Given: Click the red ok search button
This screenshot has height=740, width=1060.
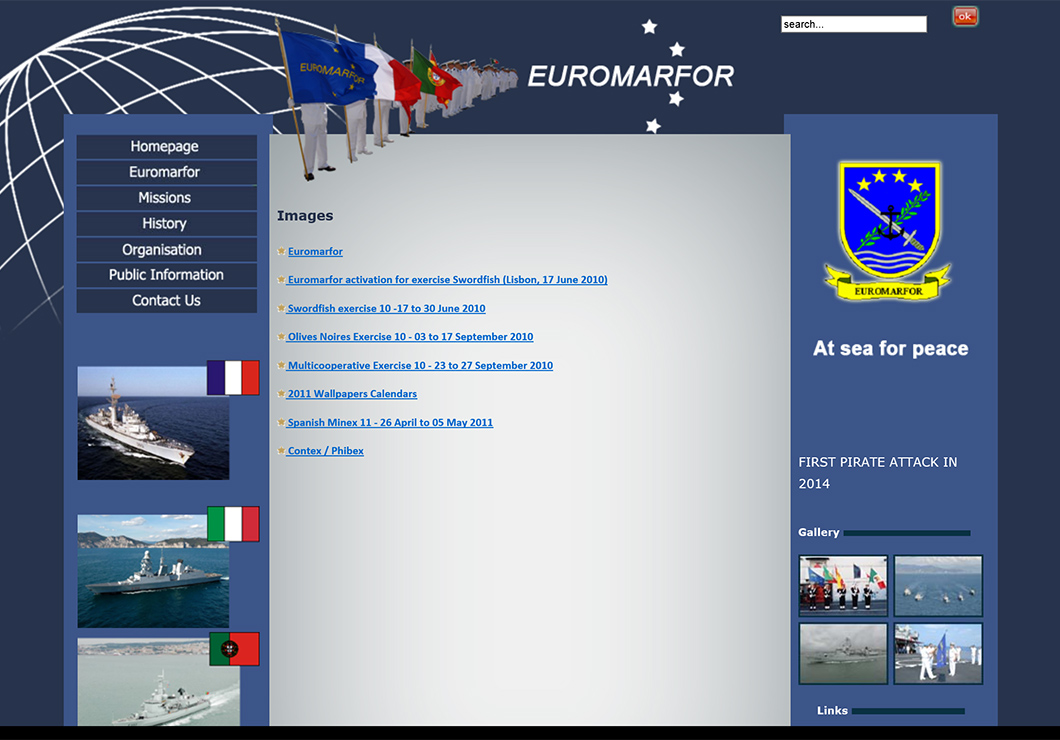Looking at the screenshot, I should (x=965, y=16).
